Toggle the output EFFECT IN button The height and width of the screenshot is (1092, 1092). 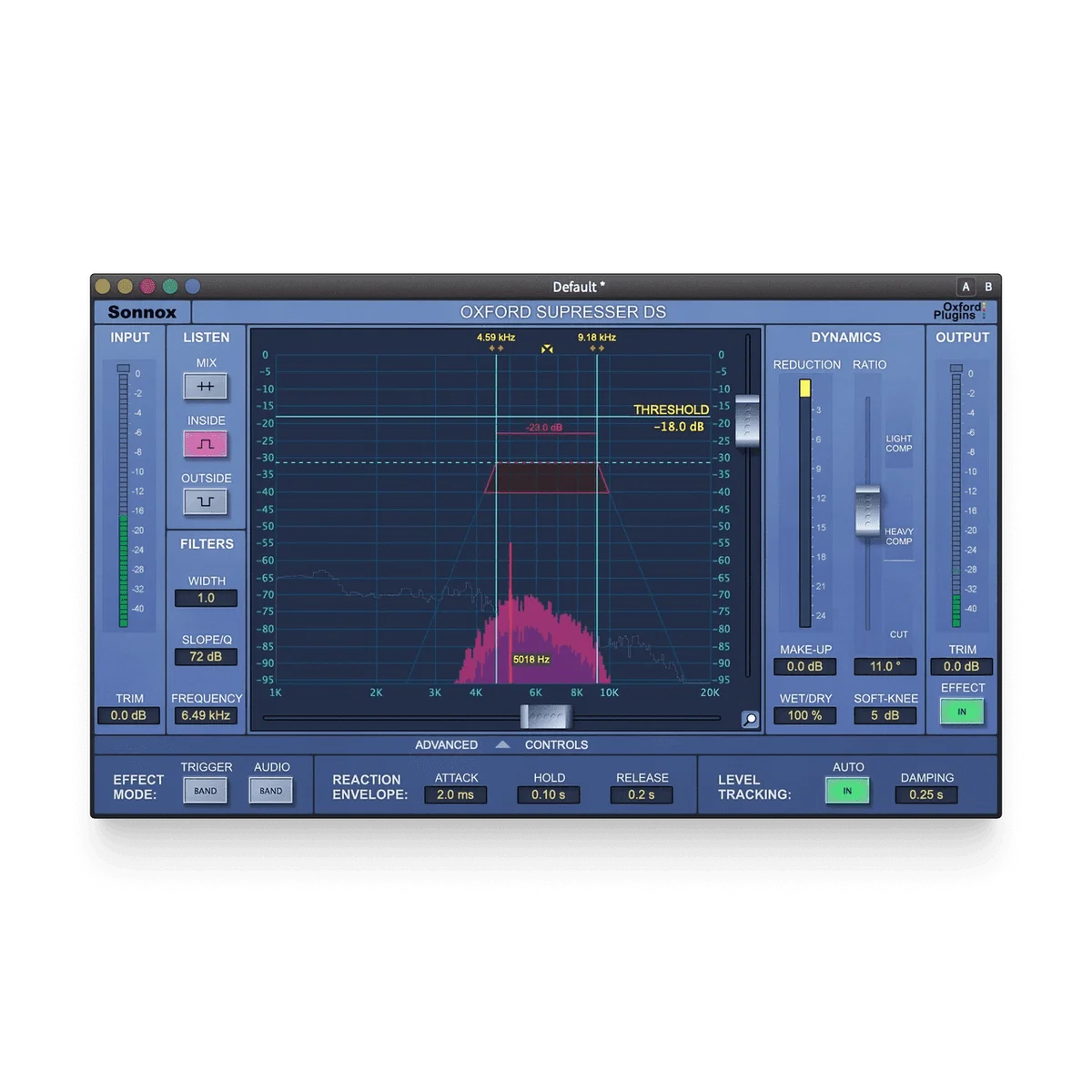[x=962, y=712]
